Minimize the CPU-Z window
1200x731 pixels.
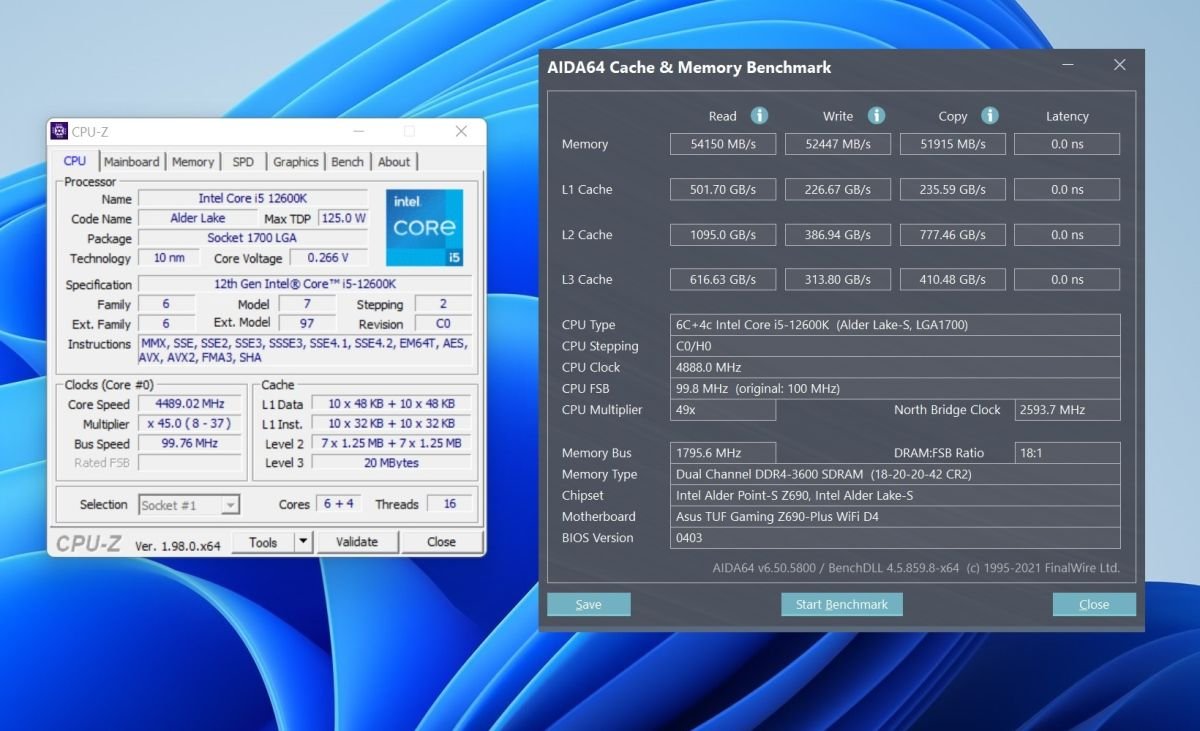click(x=357, y=131)
